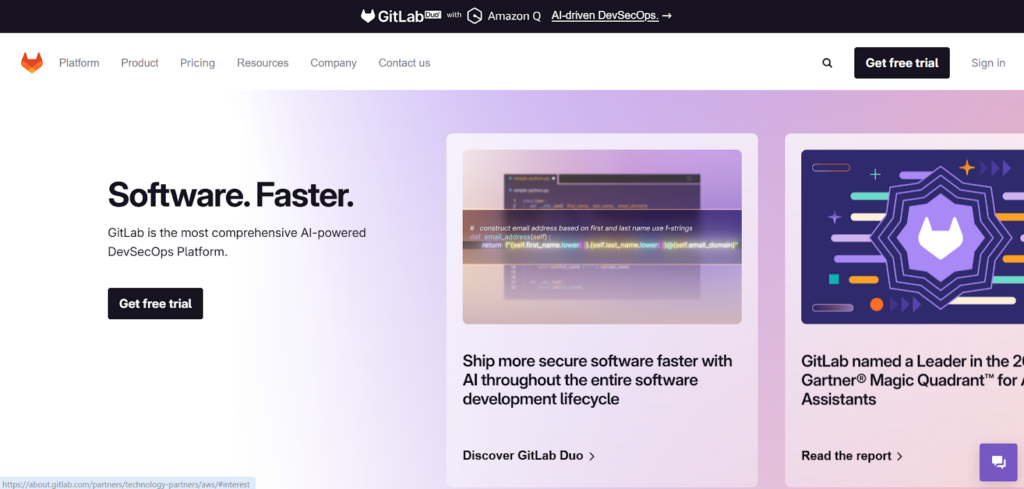Click the Read the report link
Image resolution: width=1024 pixels, height=489 pixels.
tap(852, 456)
